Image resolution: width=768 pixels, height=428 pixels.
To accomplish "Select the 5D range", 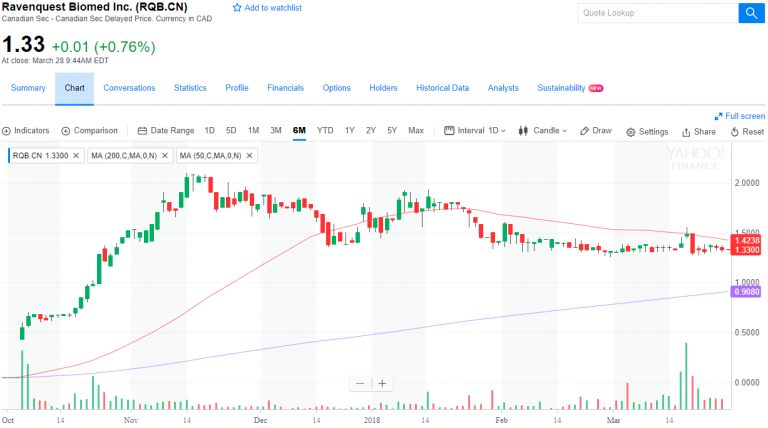I will tap(231, 131).
